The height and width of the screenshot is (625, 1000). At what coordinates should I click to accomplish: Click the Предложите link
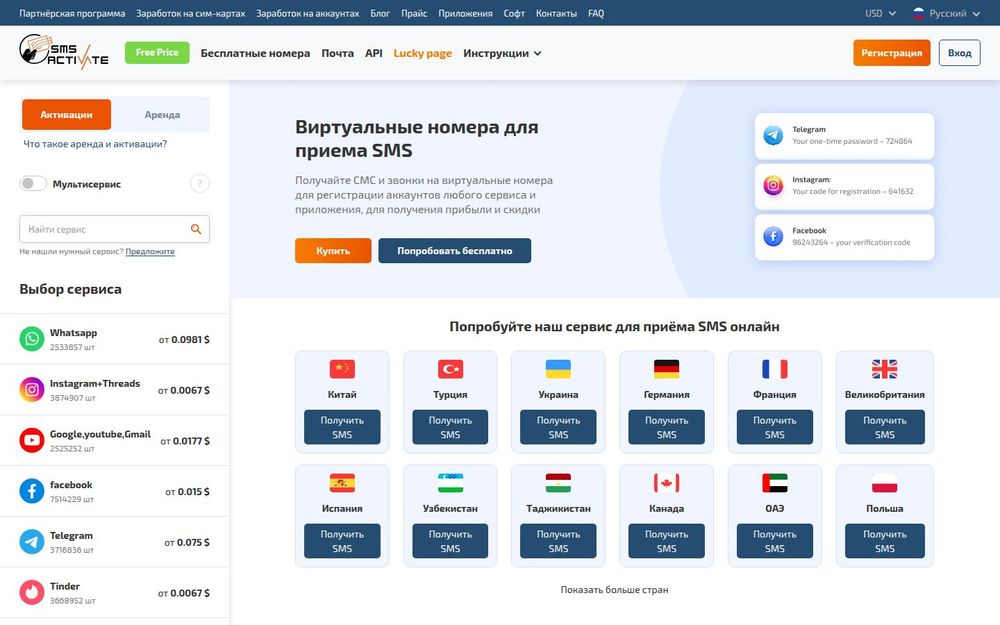pos(150,251)
